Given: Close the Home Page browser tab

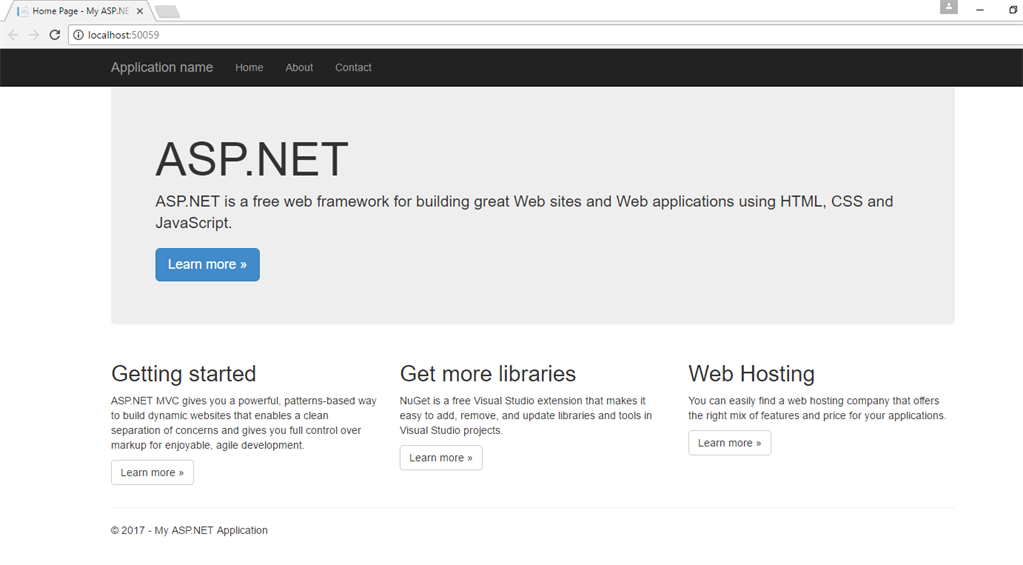Looking at the screenshot, I should [x=138, y=11].
